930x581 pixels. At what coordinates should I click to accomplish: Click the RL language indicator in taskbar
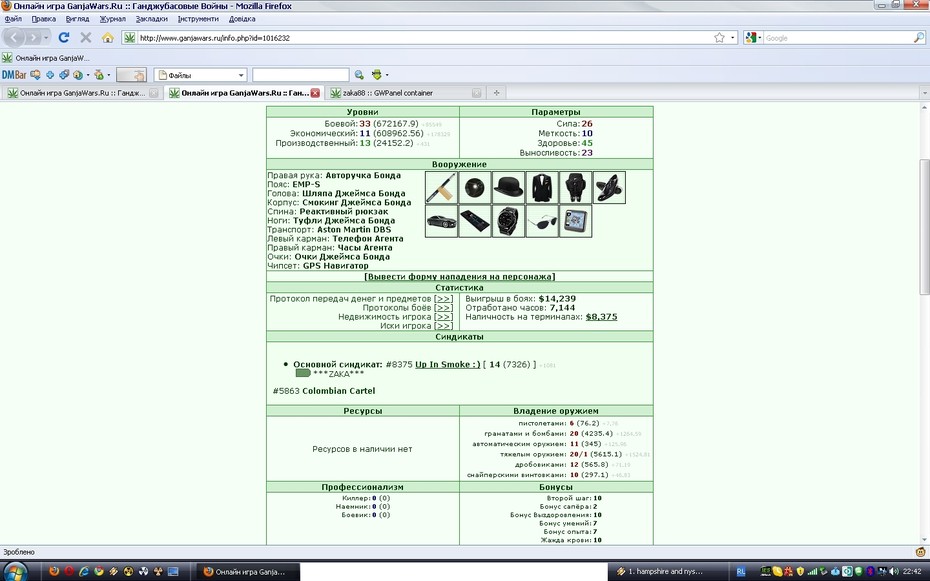(741, 572)
